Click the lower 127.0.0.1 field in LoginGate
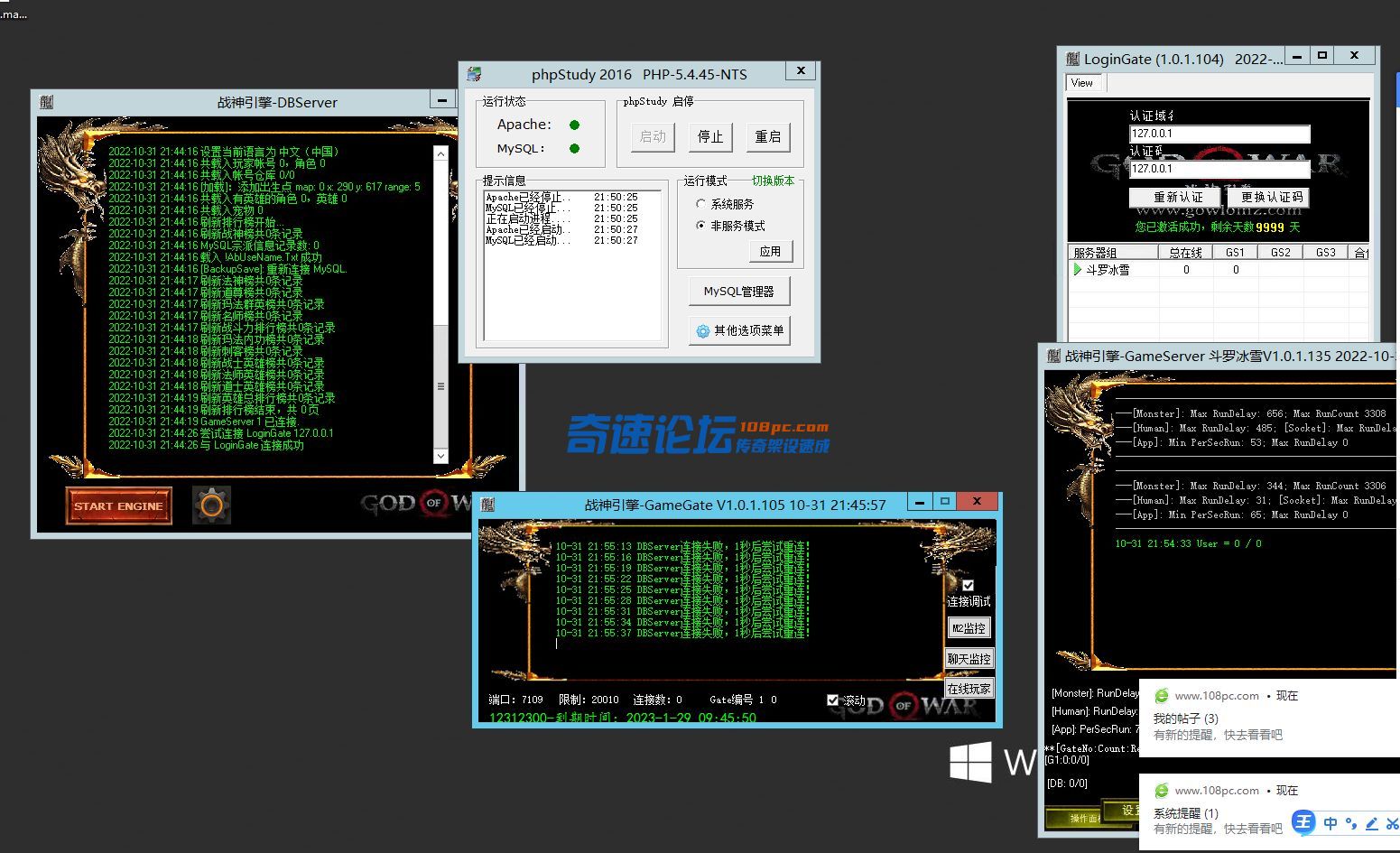The height and width of the screenshot is (853, 1400). pos(1219,169)
